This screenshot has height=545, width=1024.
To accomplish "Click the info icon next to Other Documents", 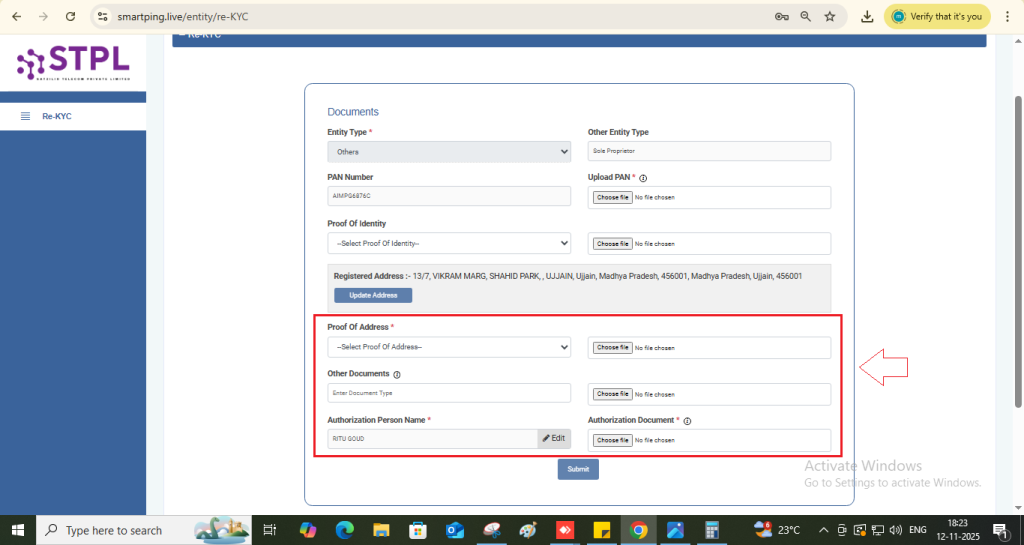I will point(397,375).
